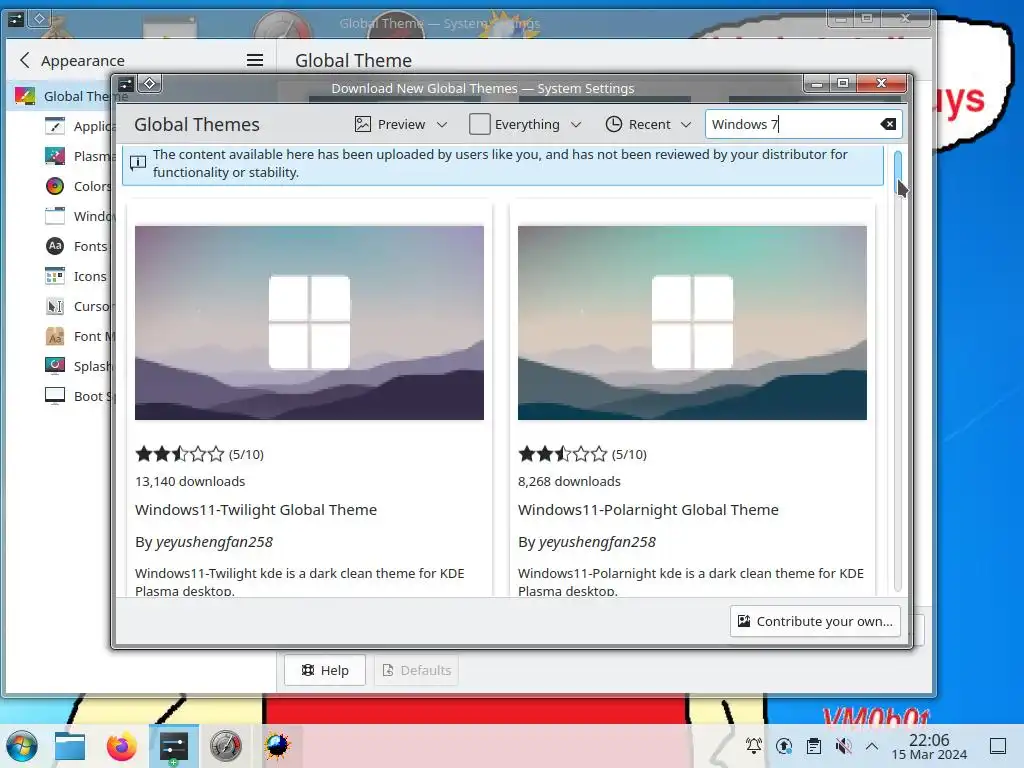Open the Recent sort order dropdown

pyautogui.click(x=648, y=124)
